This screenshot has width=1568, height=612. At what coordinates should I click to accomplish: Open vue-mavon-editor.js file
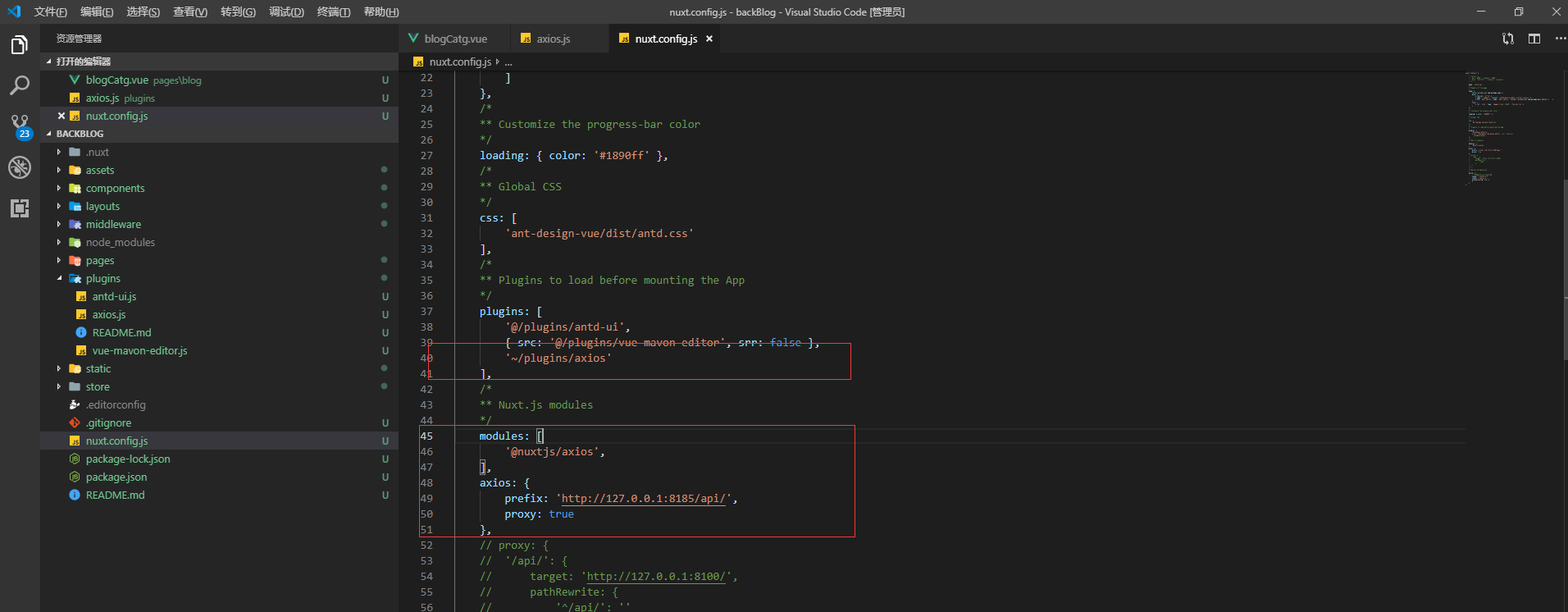219,350
